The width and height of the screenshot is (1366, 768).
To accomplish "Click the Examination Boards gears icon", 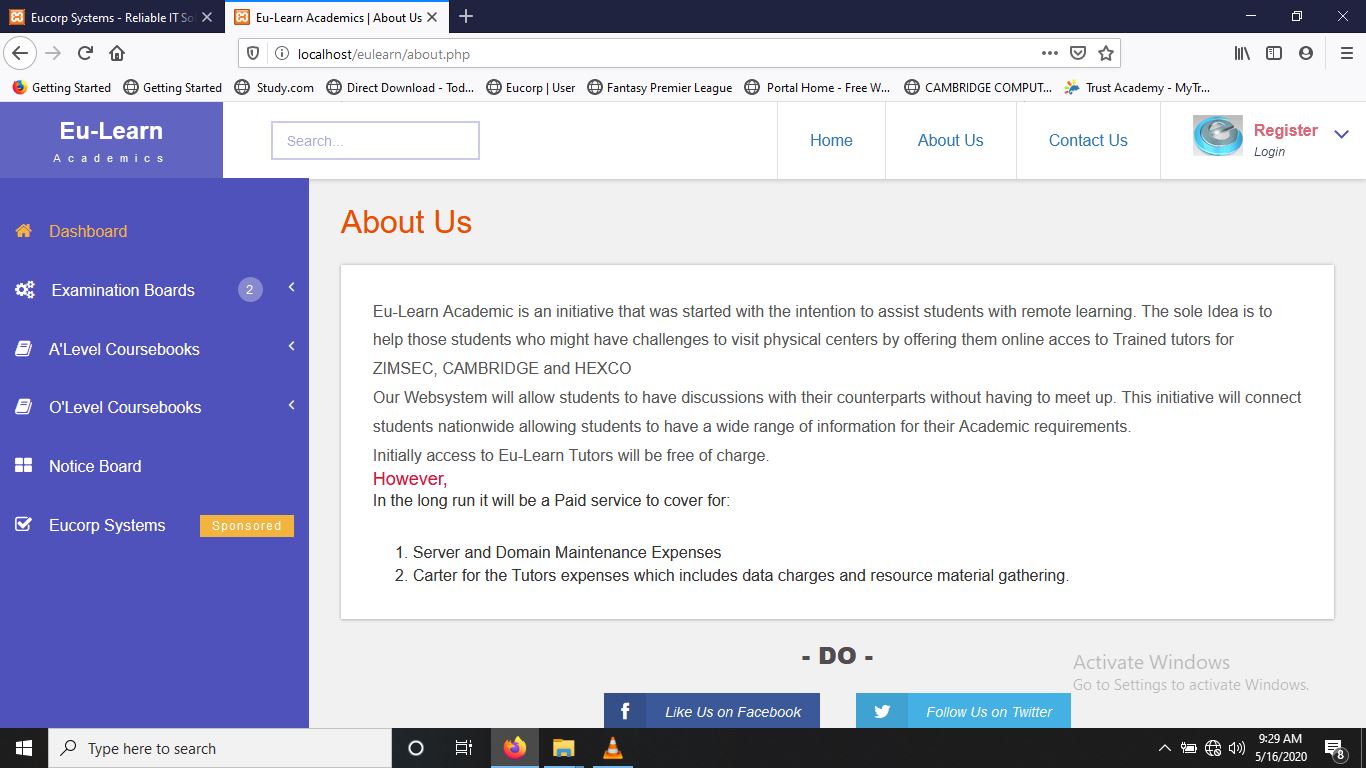I will click(x=25, y=290).
